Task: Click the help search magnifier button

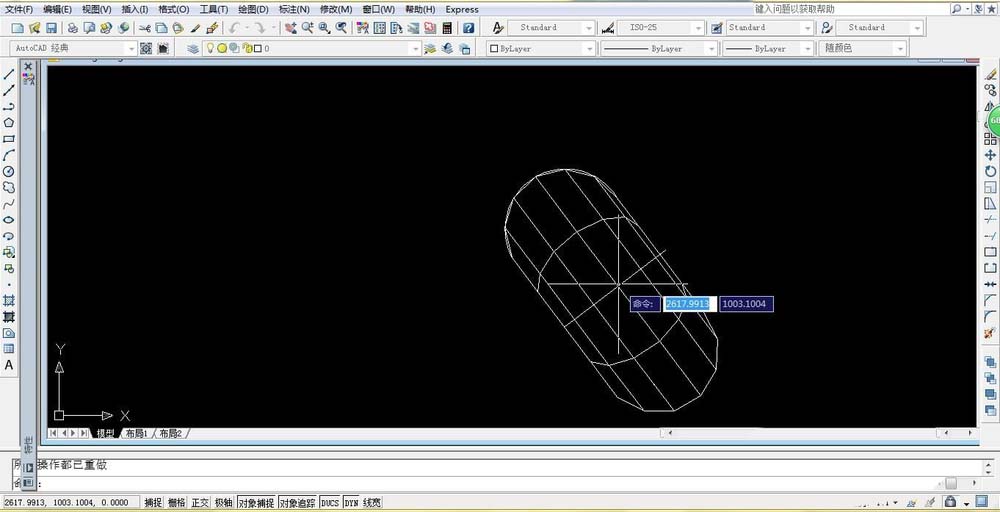Action: (957, 9)
